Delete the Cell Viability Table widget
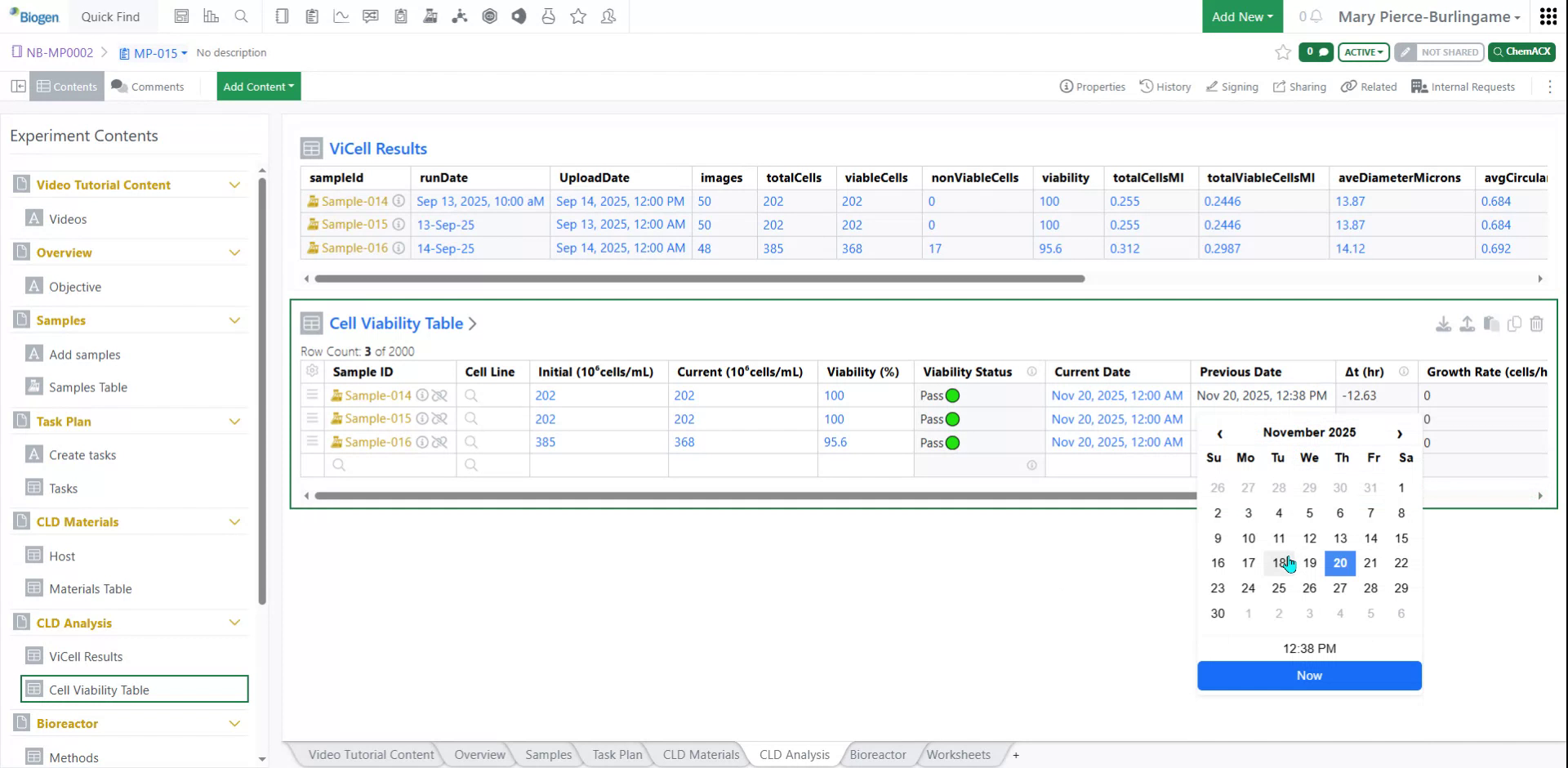The height and width of the screenshot is (768, 1568). point(1538,324)
